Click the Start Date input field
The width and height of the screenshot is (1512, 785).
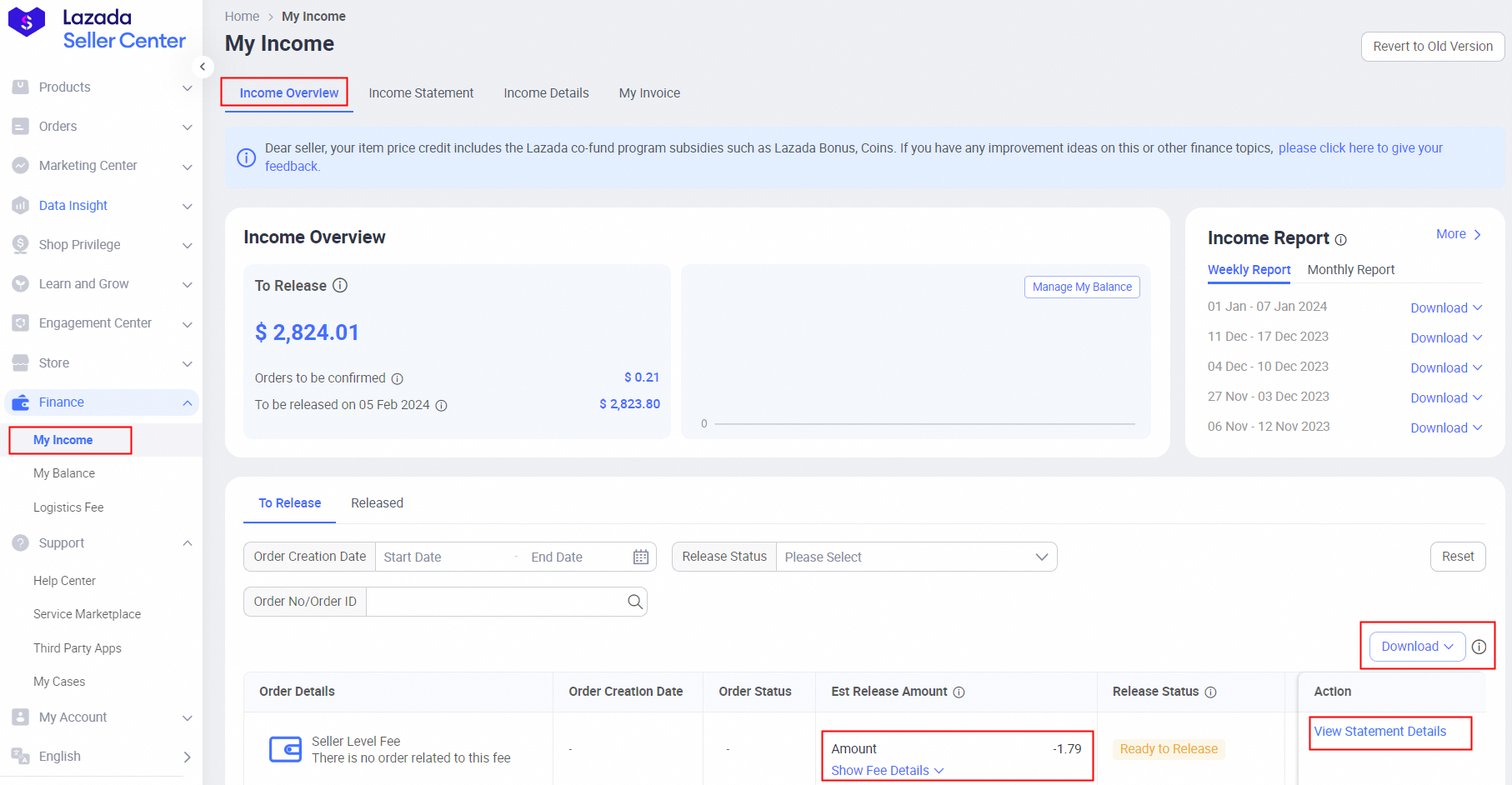tap(442, 557)
